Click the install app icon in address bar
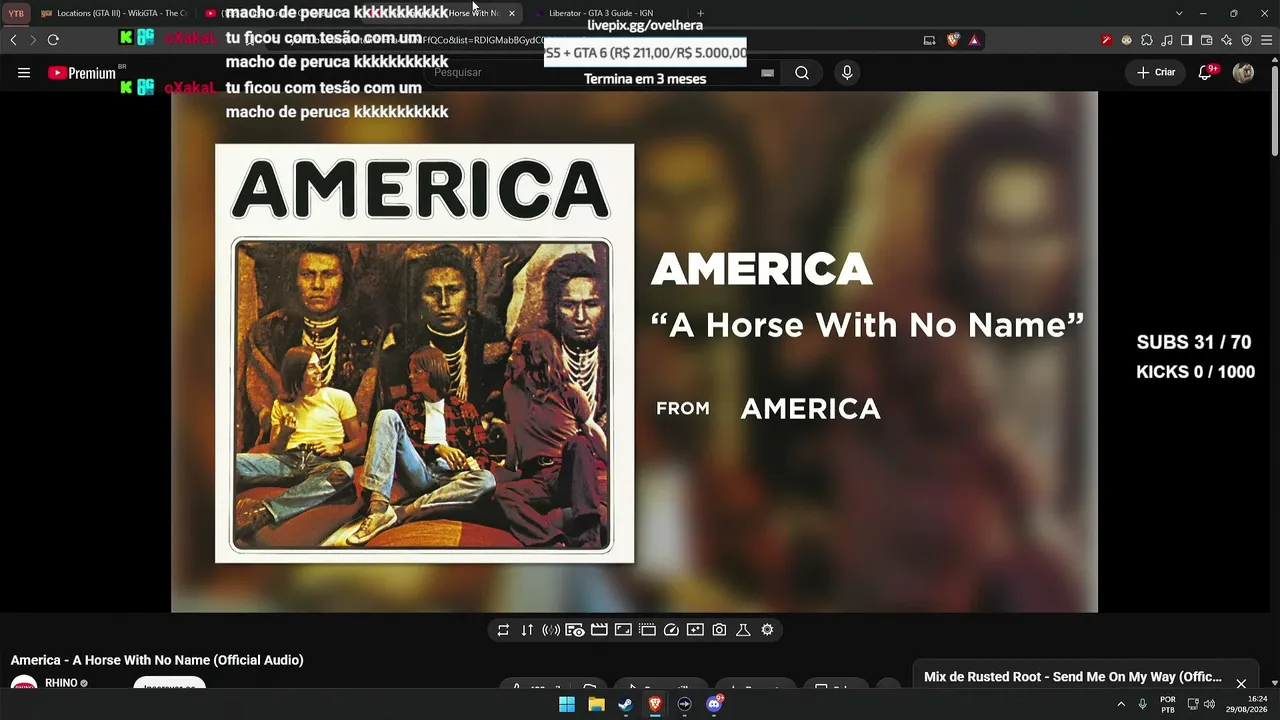Image resolution: width=1280 pixels, height=720 pixels. pos(929,40)
